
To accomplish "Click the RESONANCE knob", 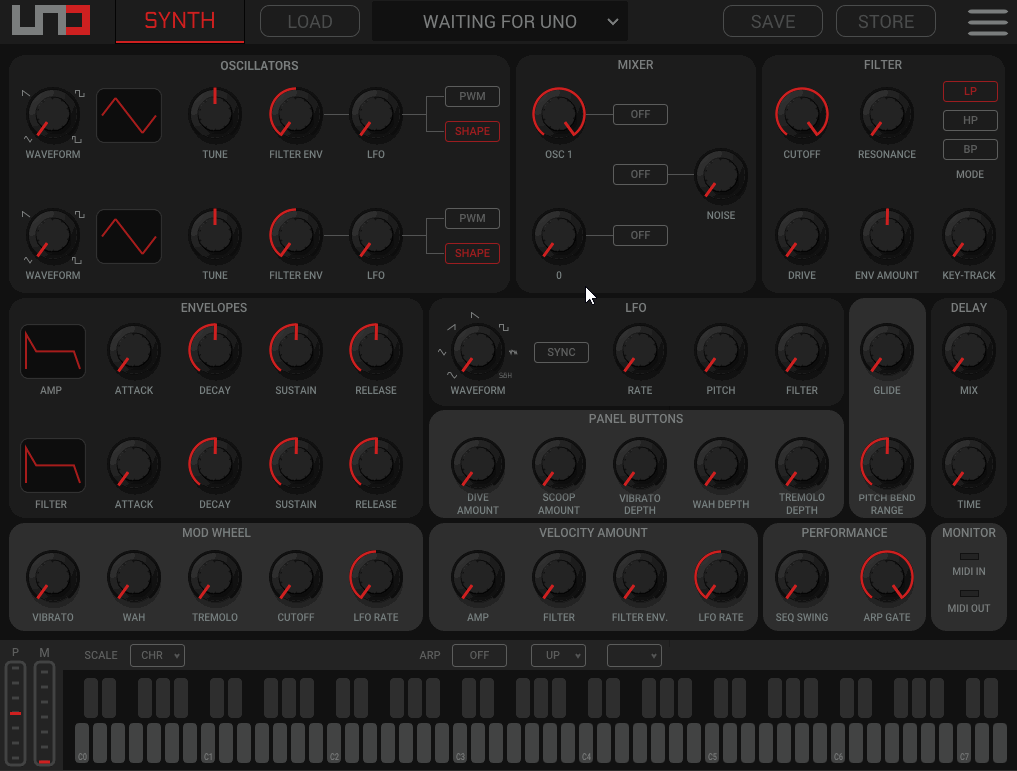I will point(887,115).
